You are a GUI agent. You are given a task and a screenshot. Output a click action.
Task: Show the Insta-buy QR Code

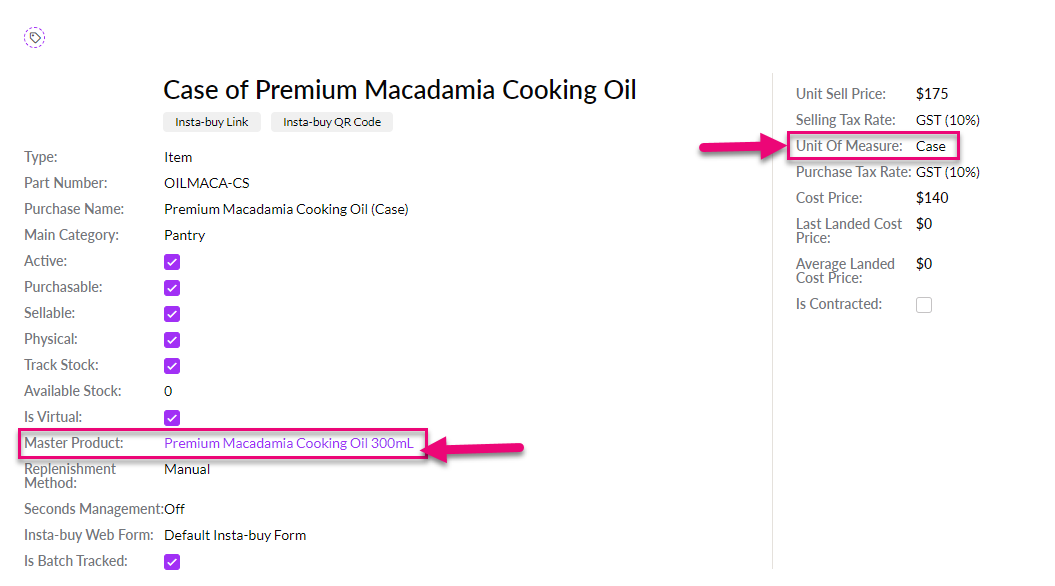[x=332, y=122]
